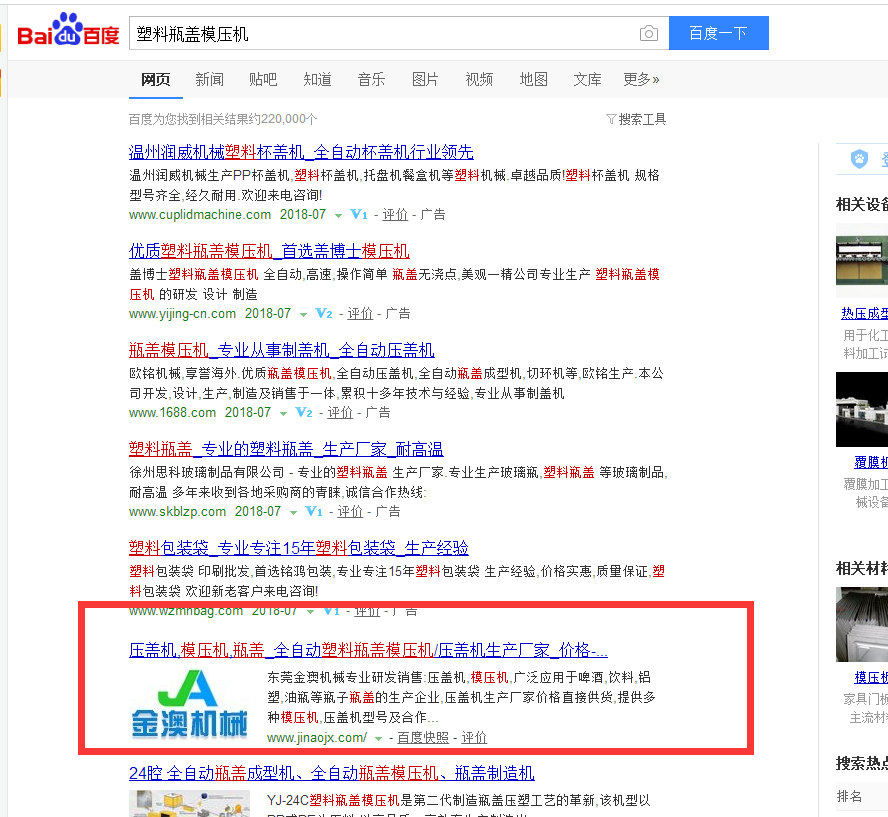Open image search via camera icon

649,34
